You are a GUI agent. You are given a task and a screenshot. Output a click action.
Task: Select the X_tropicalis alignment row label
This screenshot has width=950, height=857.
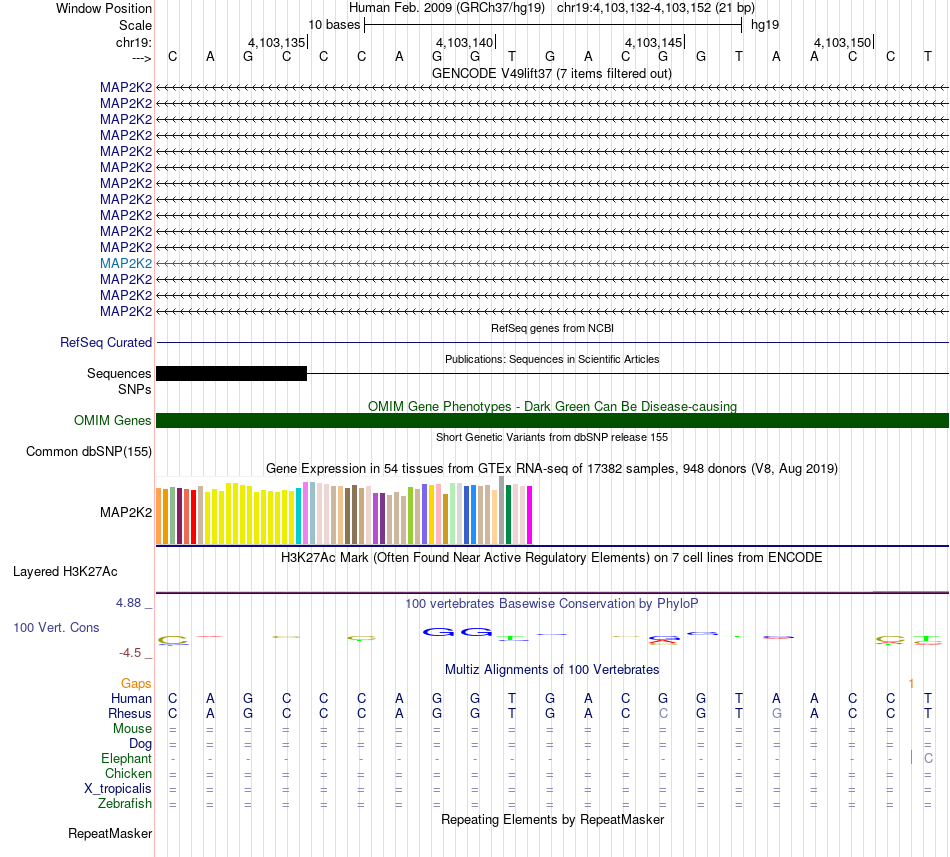pos(118,789)
